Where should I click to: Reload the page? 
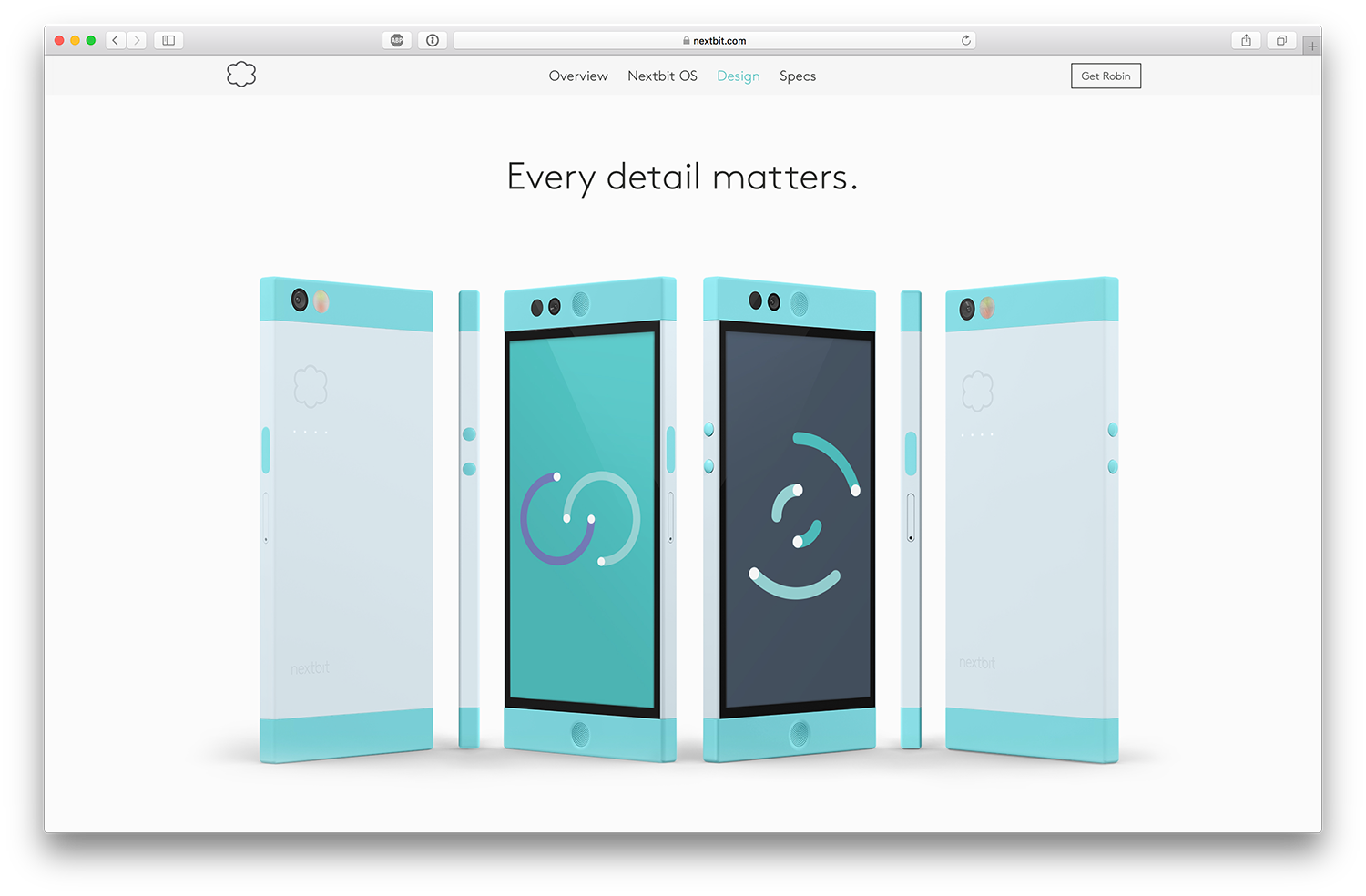click(x=965, y=40)
